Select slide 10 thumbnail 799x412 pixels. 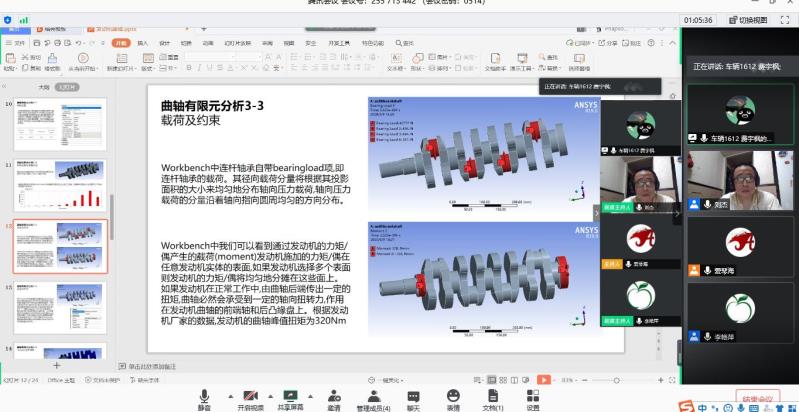click(x=60, y=124)
